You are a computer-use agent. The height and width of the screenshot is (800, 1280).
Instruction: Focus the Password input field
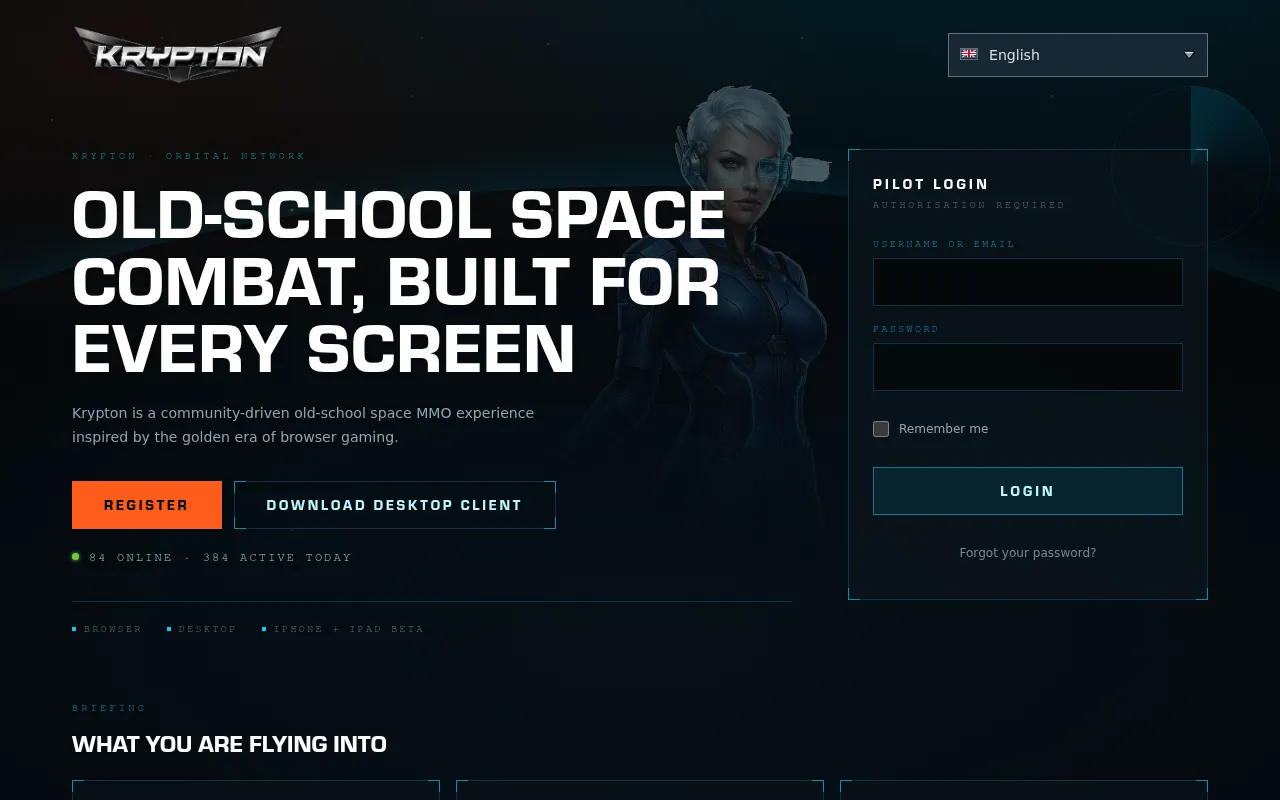pyautogui.click(x=1027, y=367)
